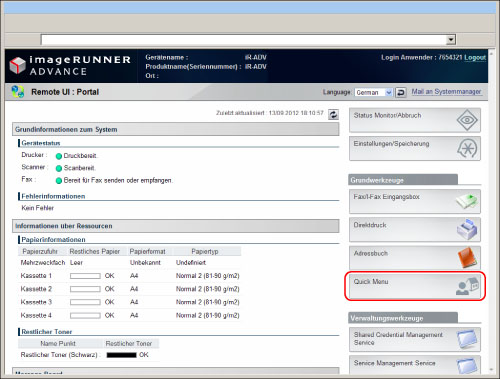This screenshot has height=379, width=500.
Task: Open Quick Menu
Action: [415, 286]
